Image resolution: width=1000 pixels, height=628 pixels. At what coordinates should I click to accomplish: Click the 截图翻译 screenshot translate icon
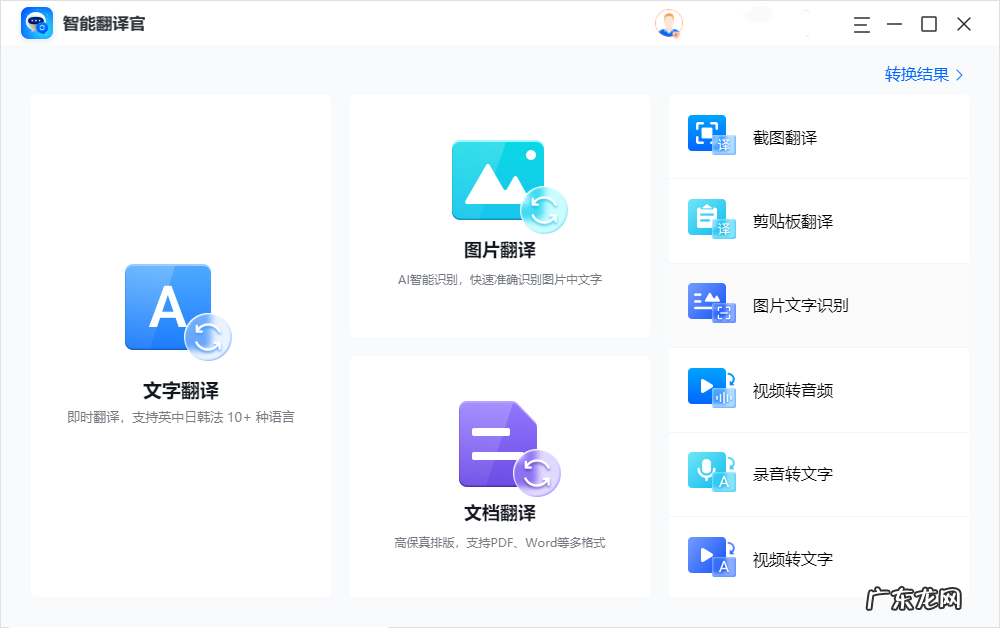pos(711,134)
